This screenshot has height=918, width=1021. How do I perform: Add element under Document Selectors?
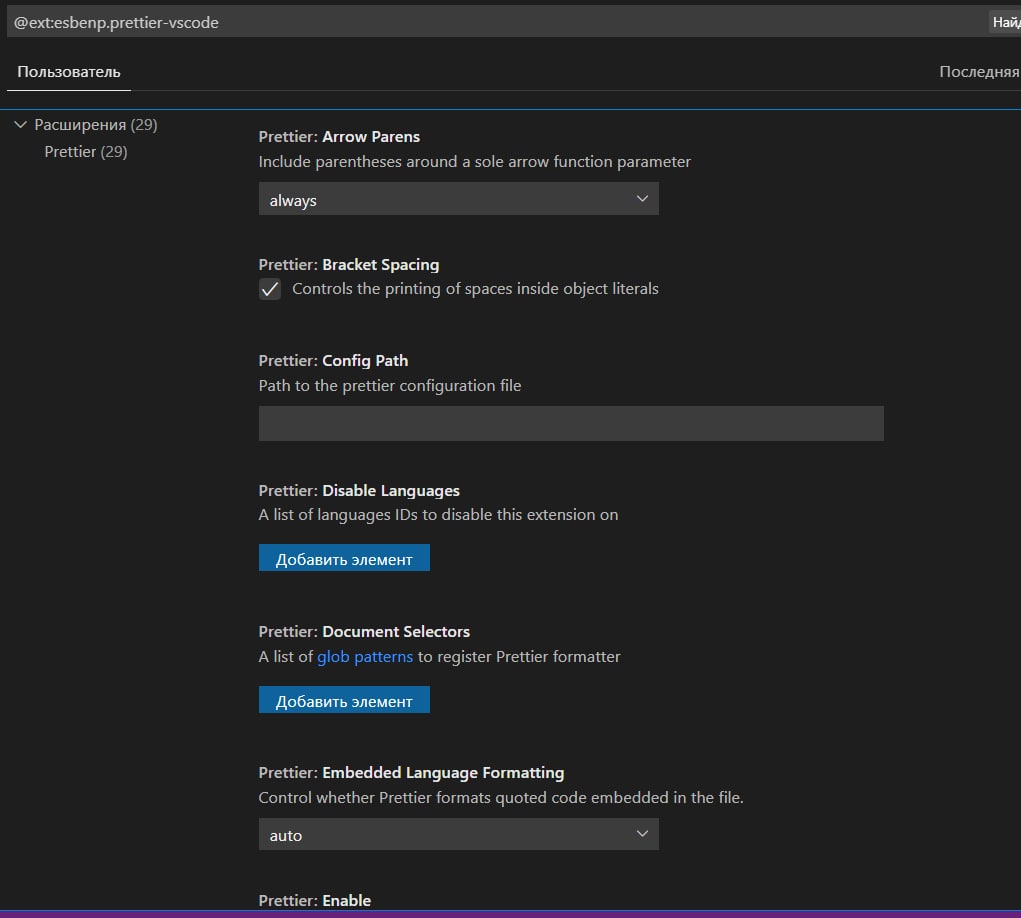pyautogui.click(x=344, y=700)
